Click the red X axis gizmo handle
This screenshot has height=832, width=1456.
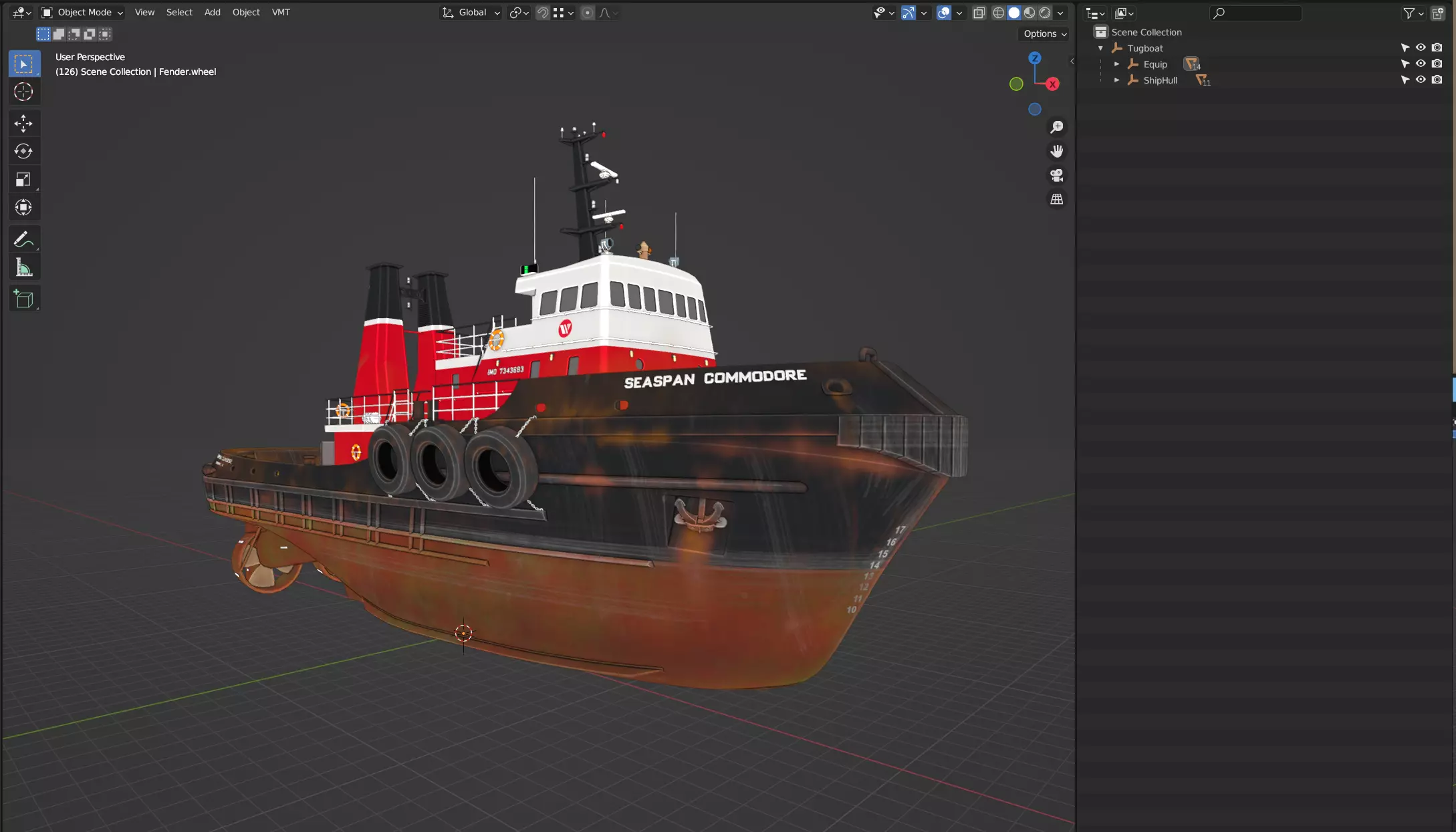[1053, 84]
